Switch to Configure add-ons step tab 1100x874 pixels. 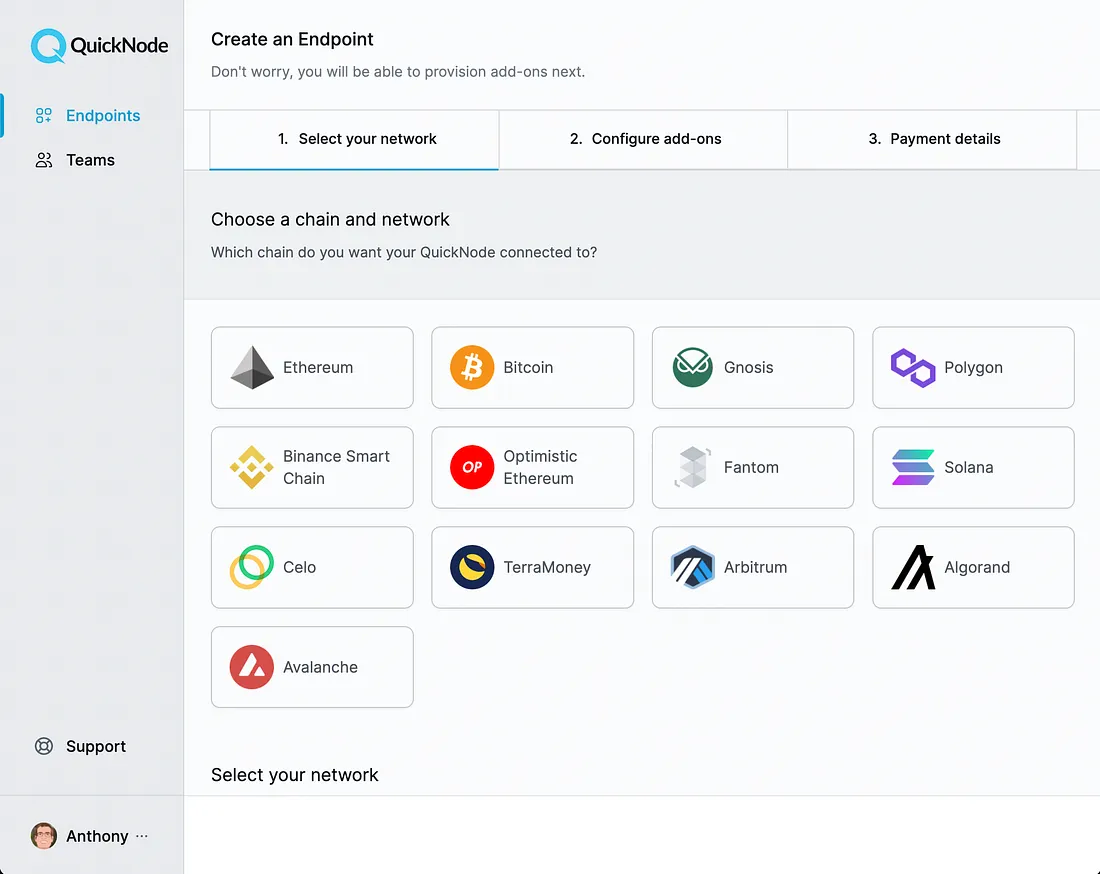644,139
